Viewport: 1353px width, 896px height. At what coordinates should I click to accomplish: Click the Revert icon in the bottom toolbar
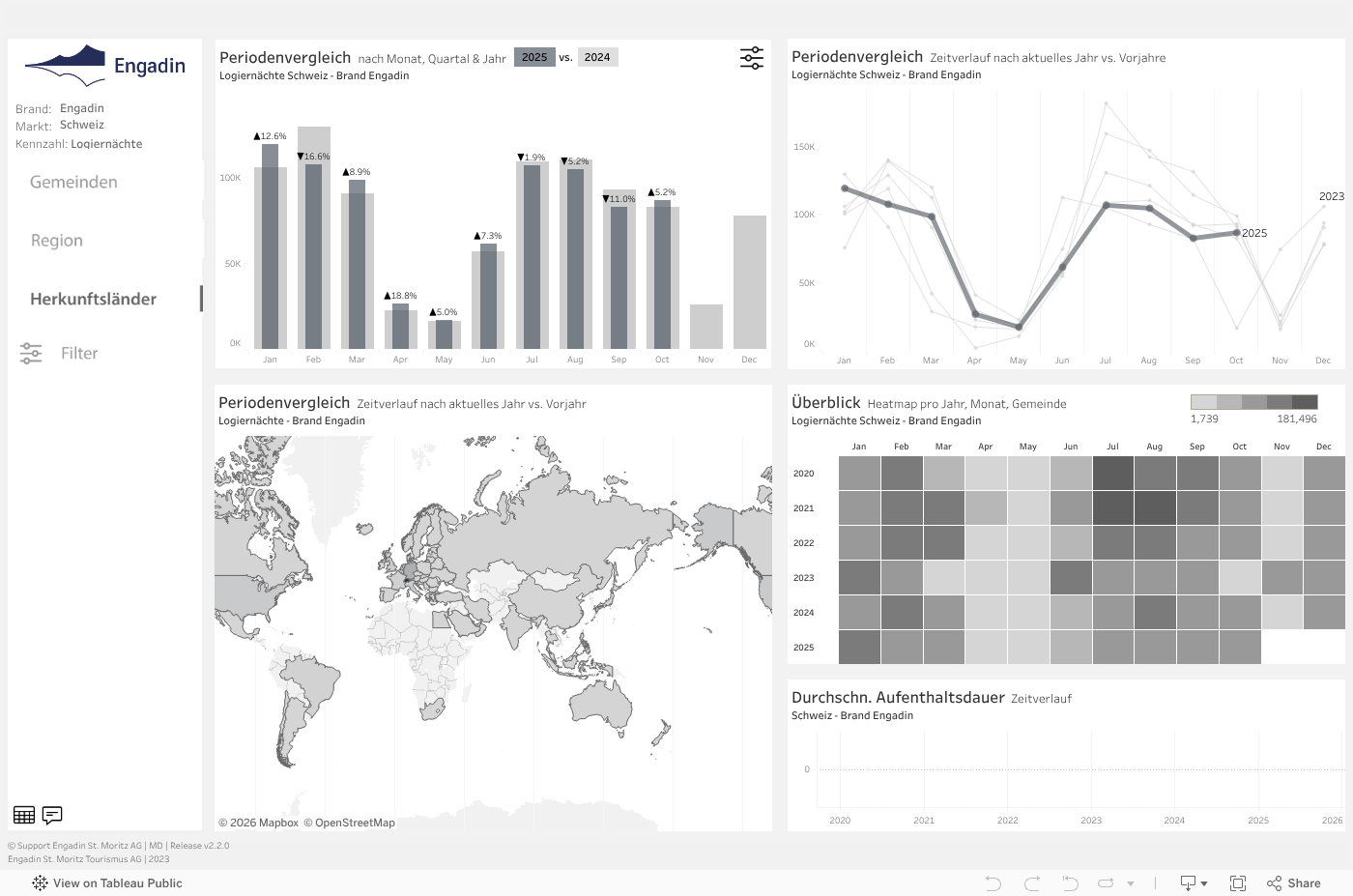[1070, 883]
